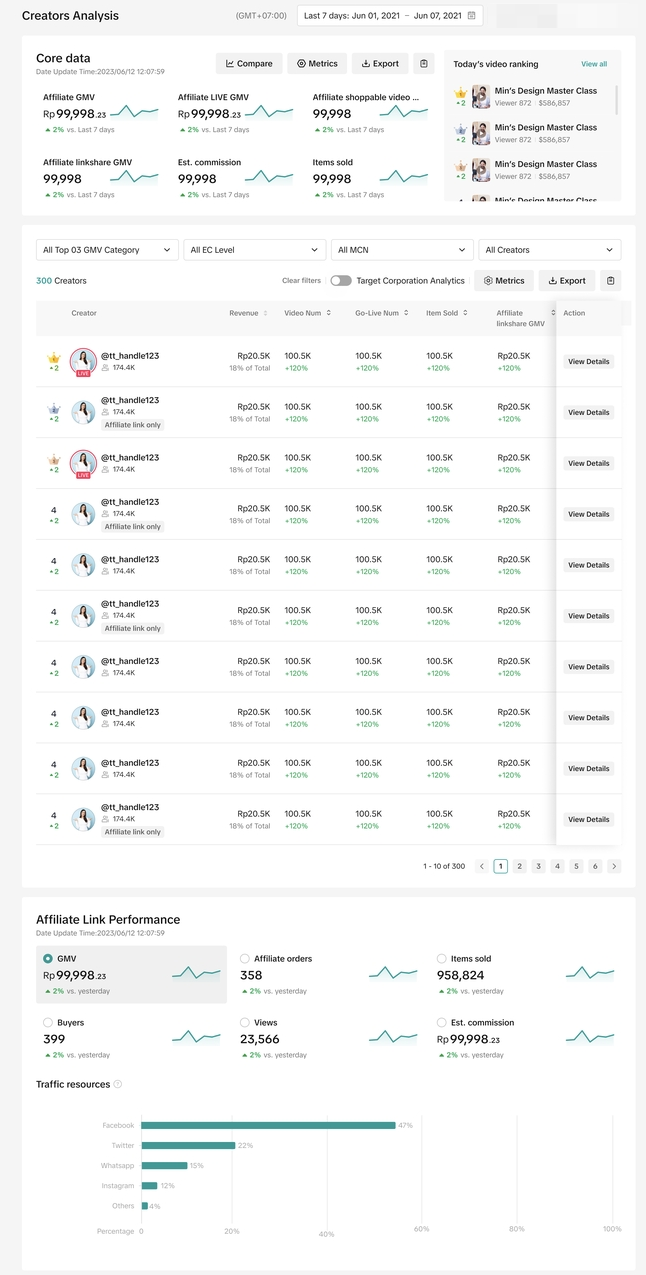The width and height of the screenshot is (646, 1275).
Task: Open View all video ranking link
Action: point(594,64)
